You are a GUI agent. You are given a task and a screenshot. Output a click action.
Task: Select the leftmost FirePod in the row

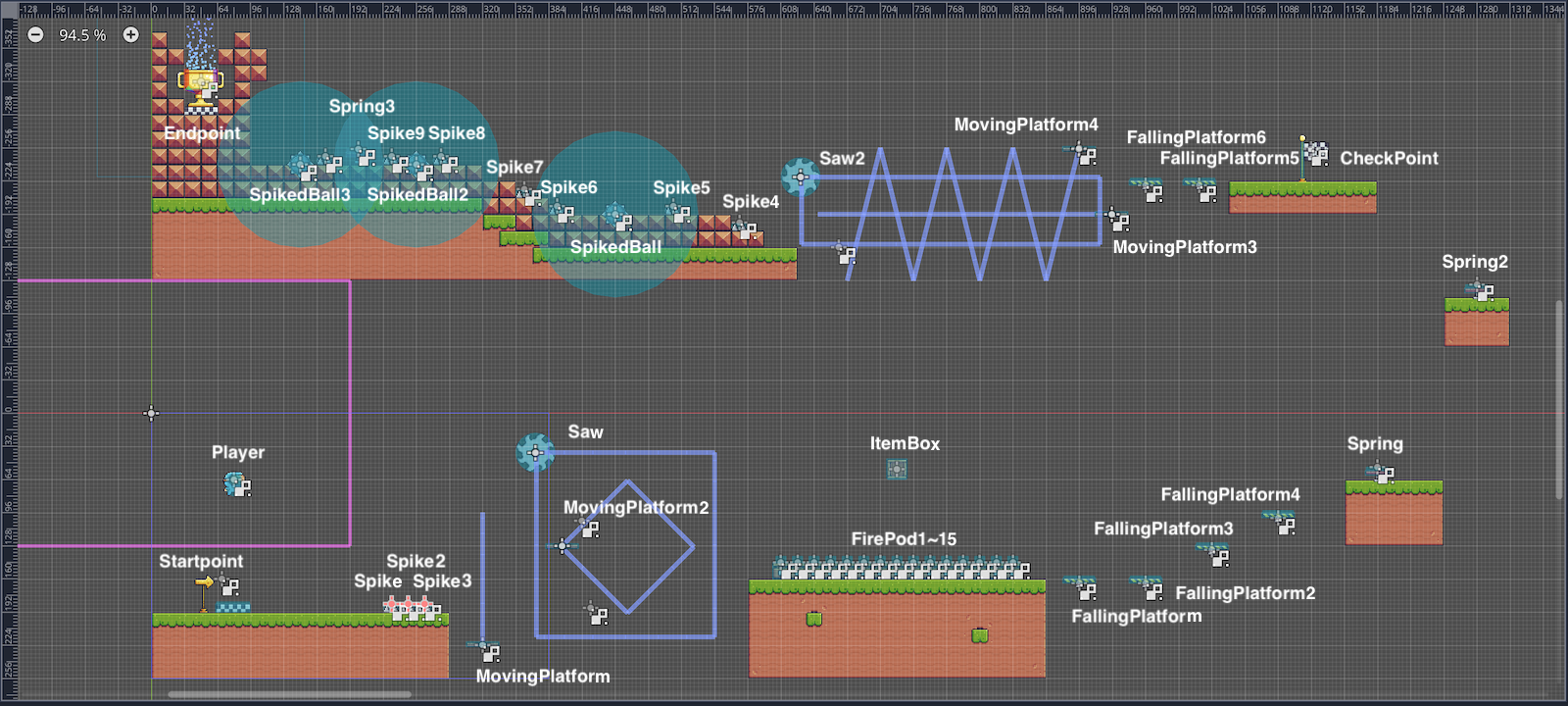click(x=783, y=568)
